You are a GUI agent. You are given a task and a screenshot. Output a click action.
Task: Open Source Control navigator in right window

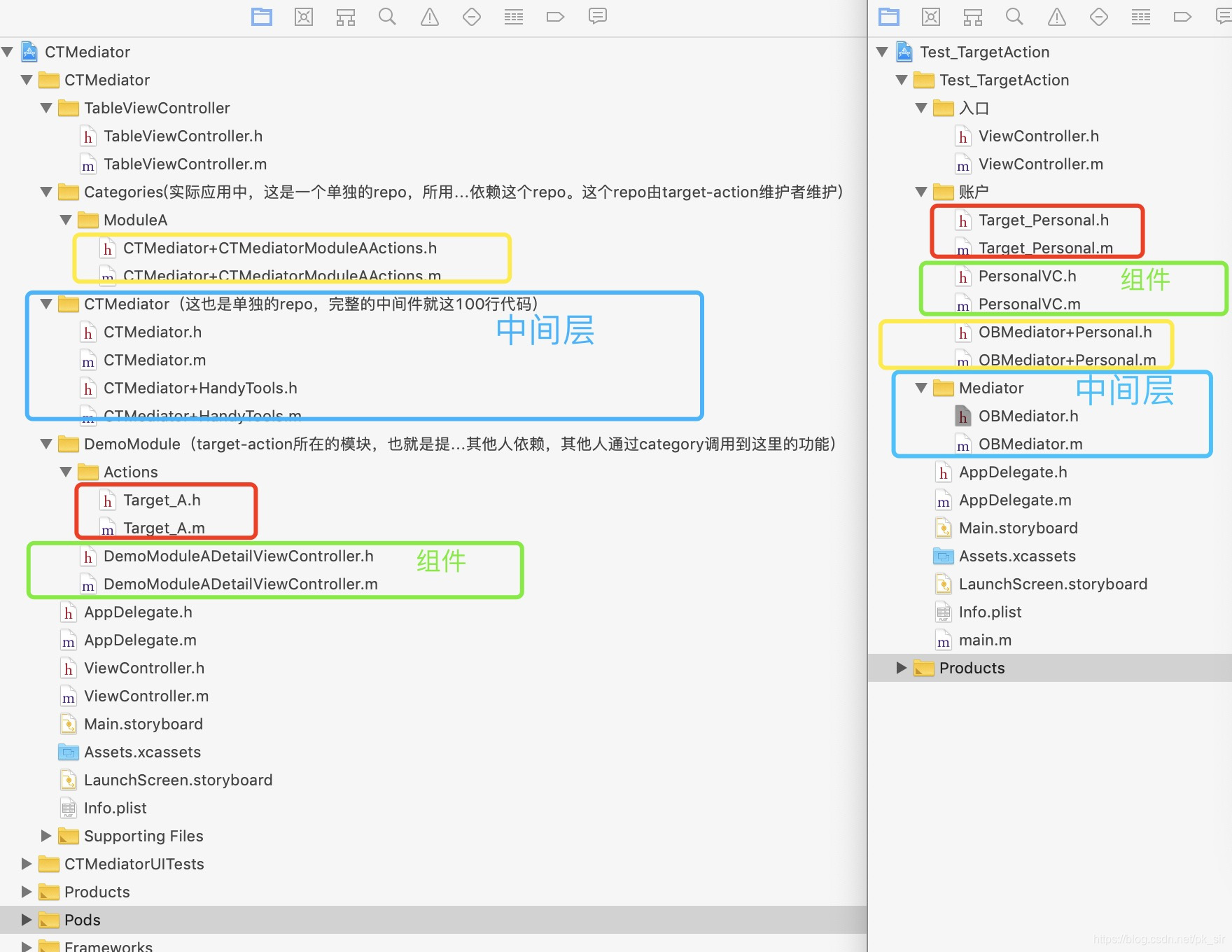[x=931, y=17]
